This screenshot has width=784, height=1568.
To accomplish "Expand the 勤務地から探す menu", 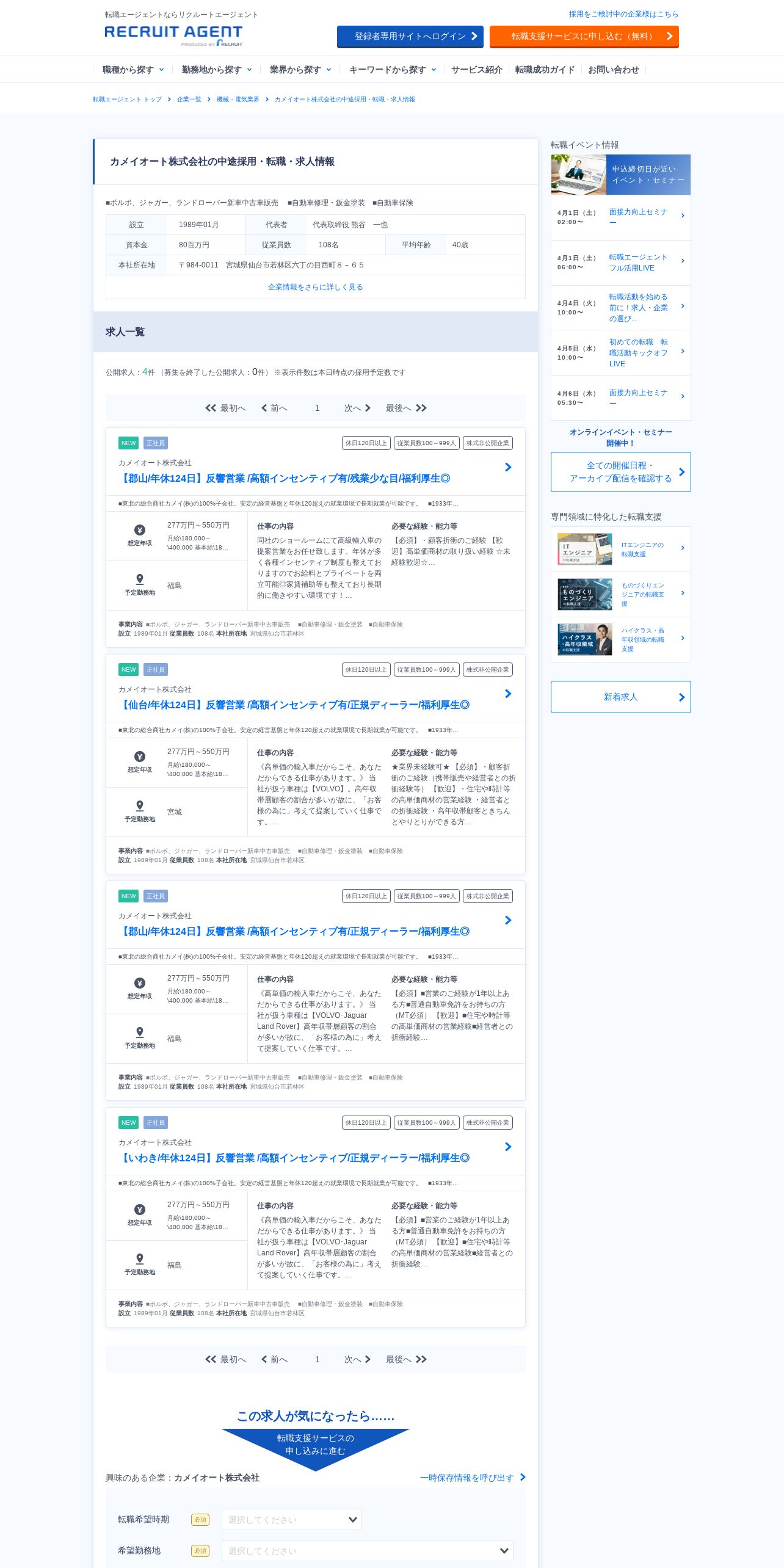I will click(x=217, y=70).
